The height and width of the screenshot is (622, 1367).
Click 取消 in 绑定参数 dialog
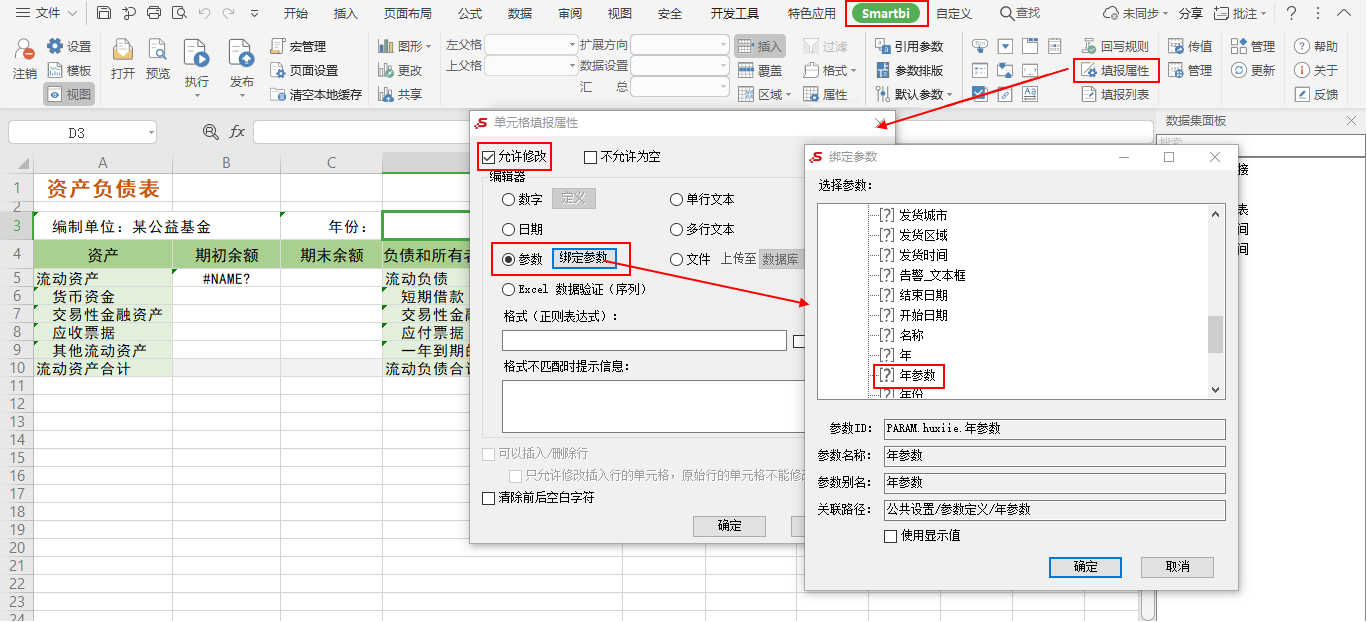(x=1178, y=567)
